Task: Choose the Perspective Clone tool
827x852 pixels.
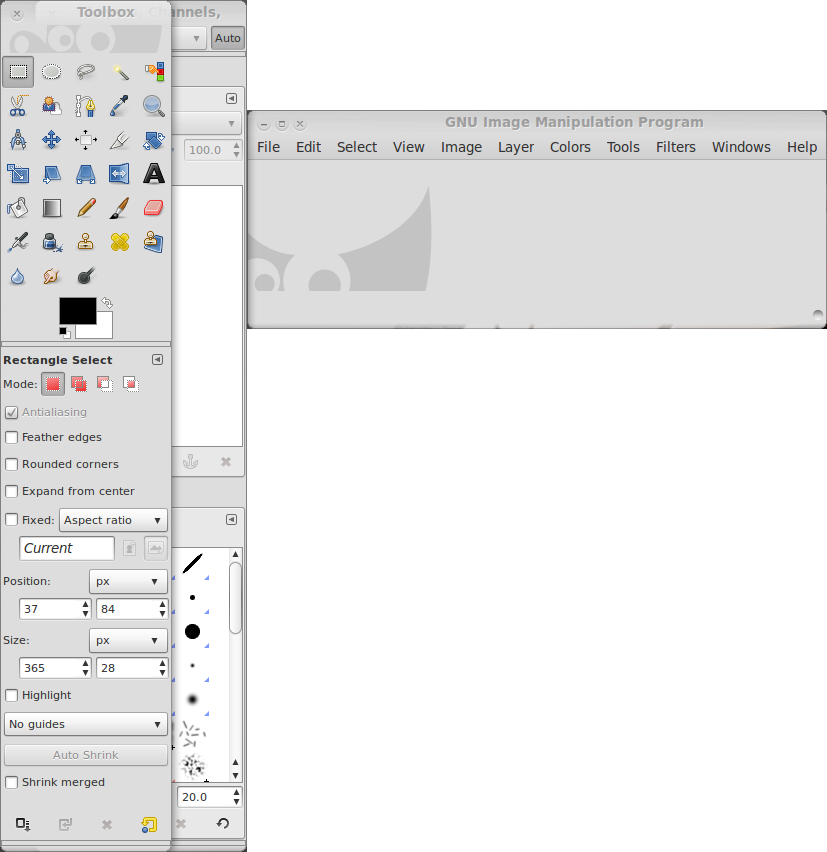Action: tap(154, 242)
